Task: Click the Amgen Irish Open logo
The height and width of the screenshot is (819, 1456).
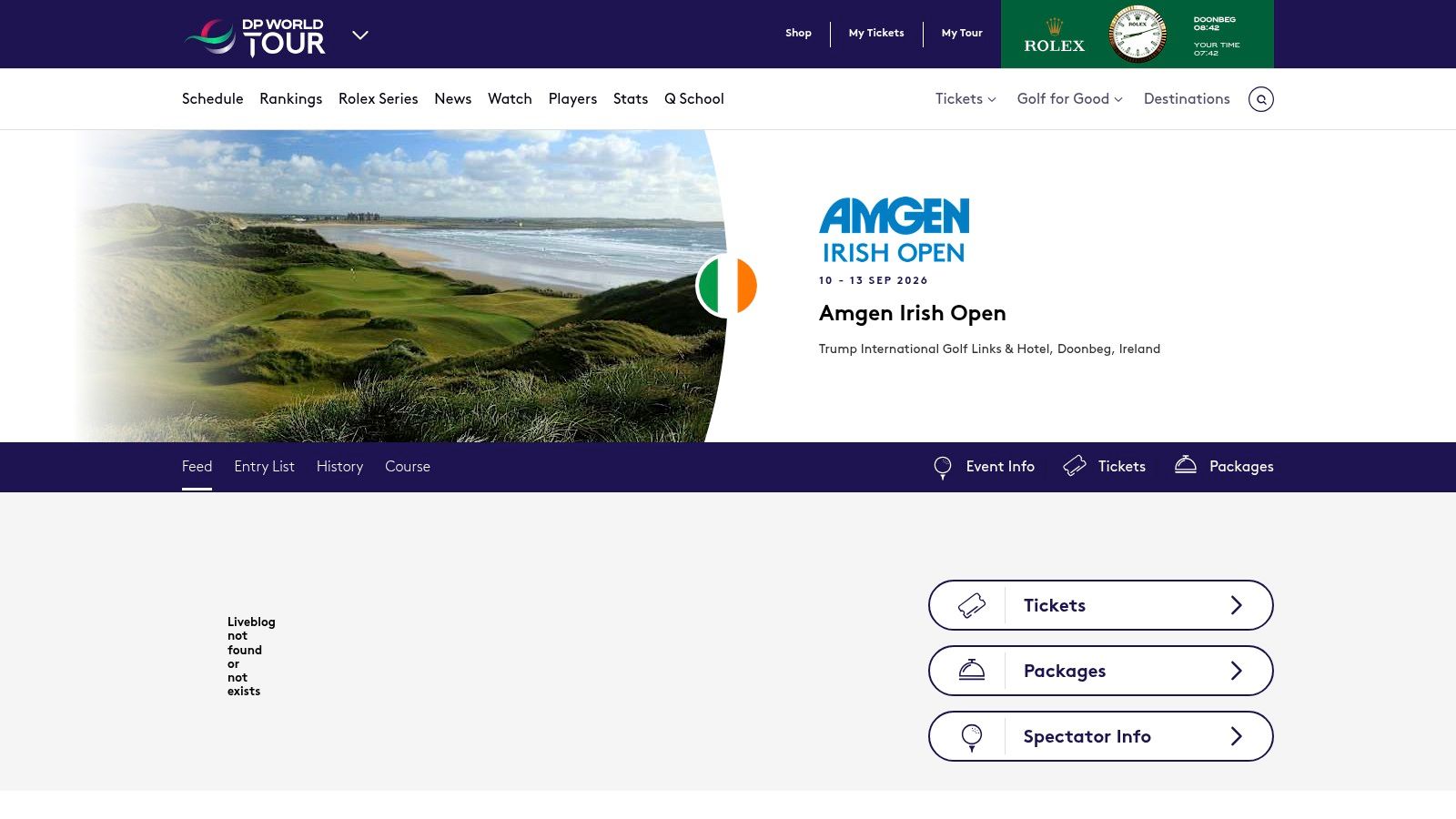Action: tap(894, 230)
